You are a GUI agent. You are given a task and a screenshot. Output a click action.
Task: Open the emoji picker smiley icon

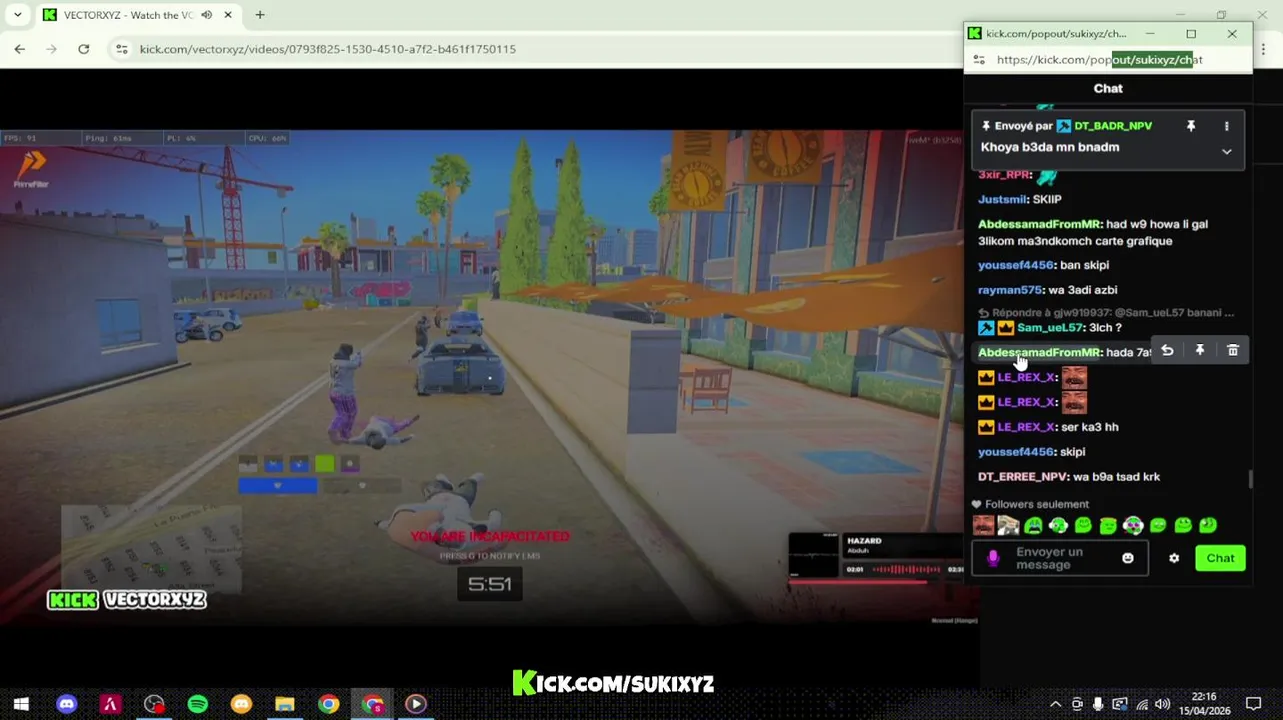pos(1128,559)
